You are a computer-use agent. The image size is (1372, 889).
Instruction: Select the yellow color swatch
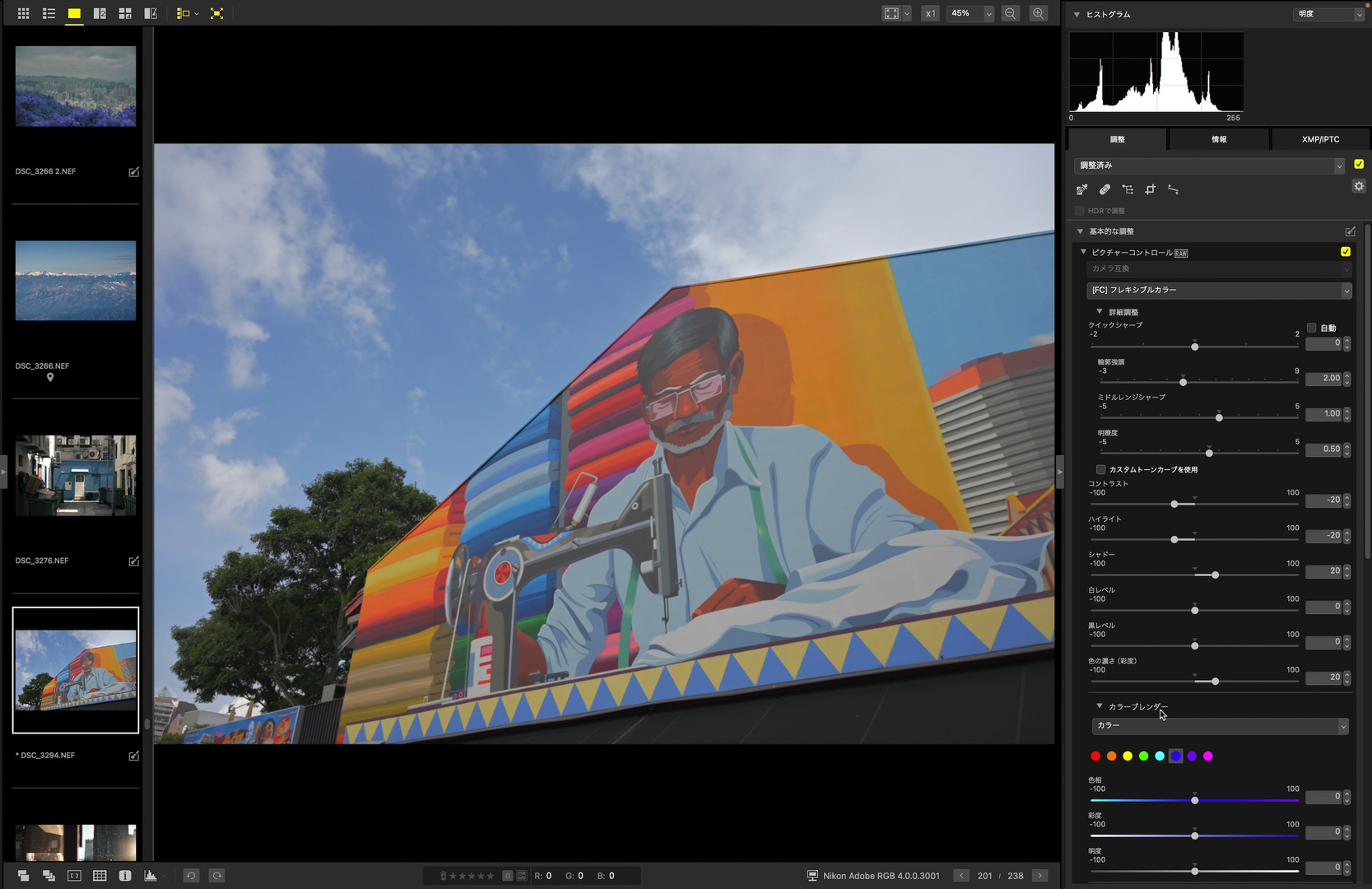coord(1128,756)
